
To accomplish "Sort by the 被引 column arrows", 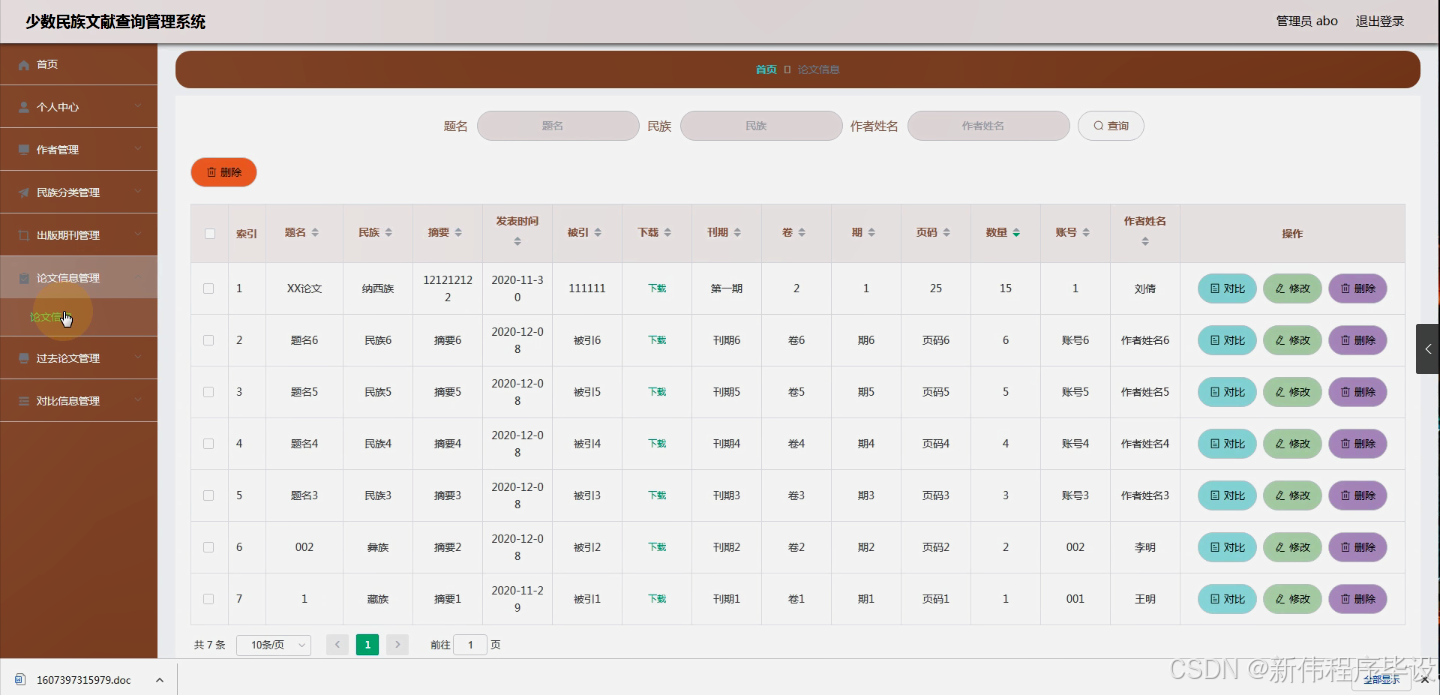I will [x=597, y=233].
